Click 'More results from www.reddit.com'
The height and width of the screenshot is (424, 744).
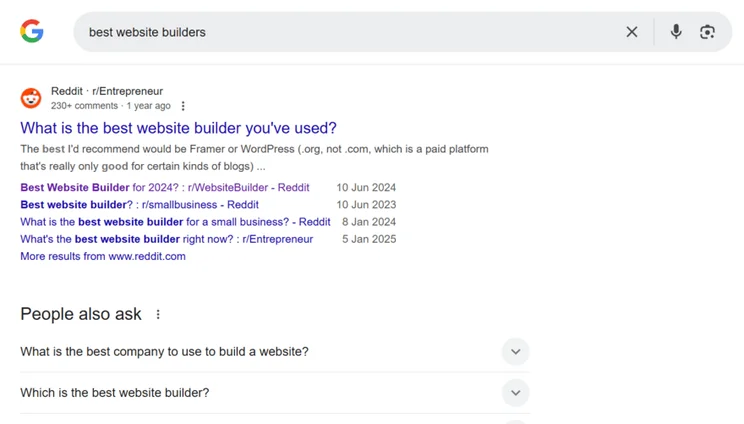103,256
